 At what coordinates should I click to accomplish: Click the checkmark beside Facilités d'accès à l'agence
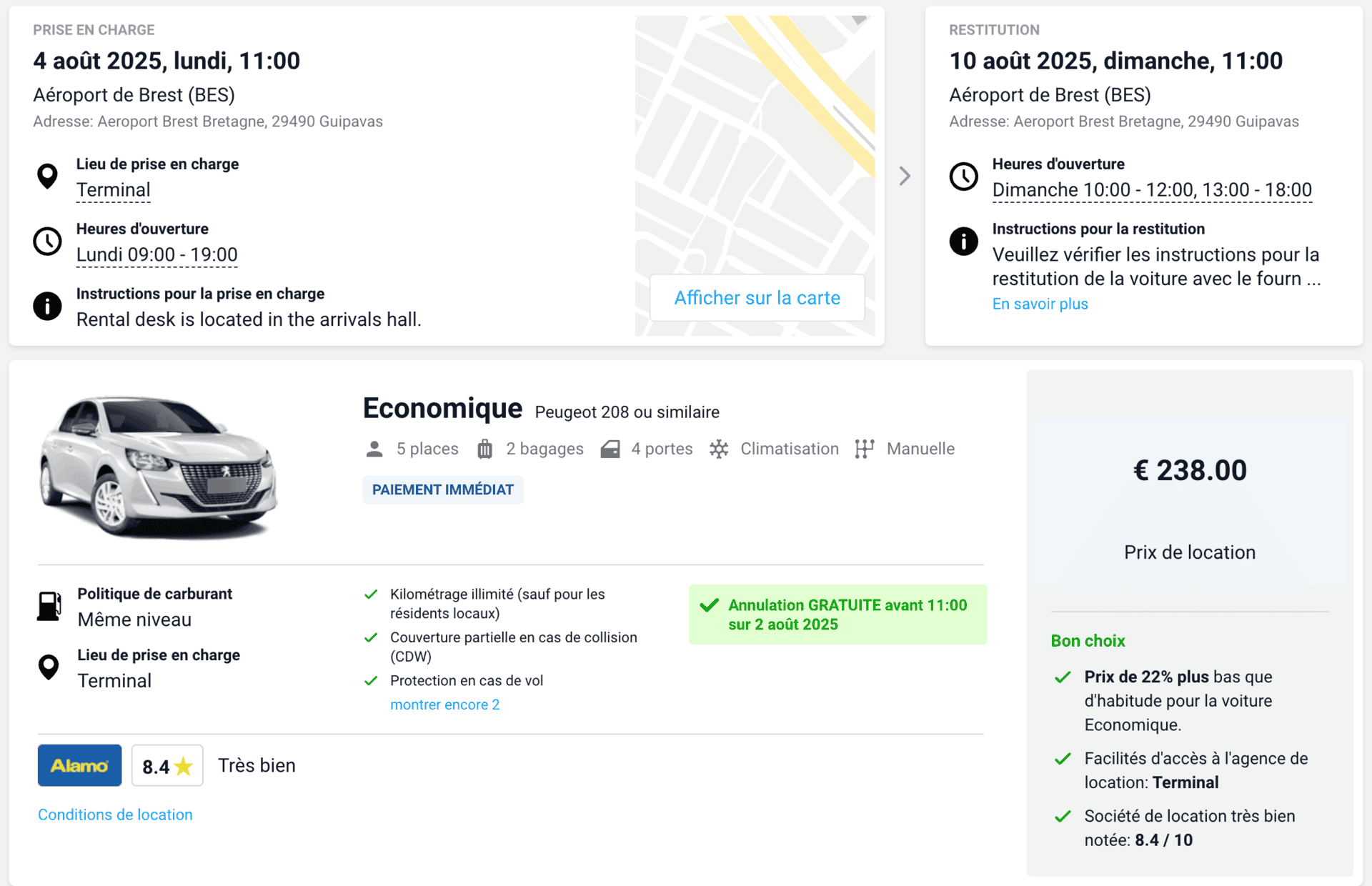(x=1063, y=759)
